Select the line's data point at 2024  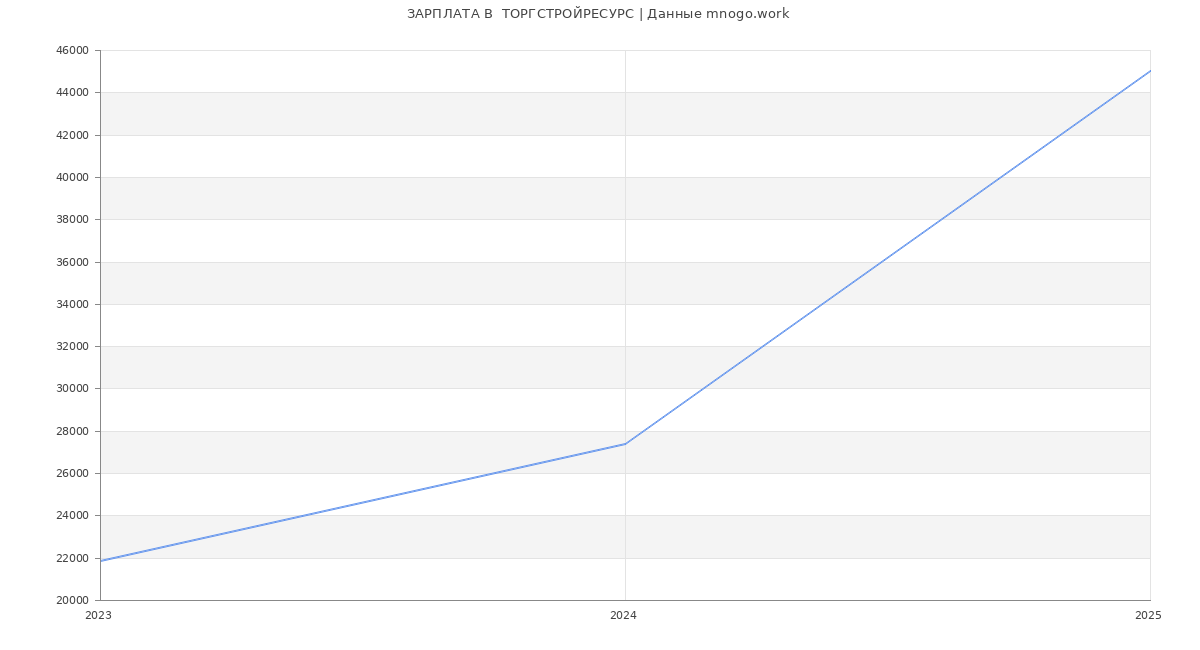click(x=625, y=444)
